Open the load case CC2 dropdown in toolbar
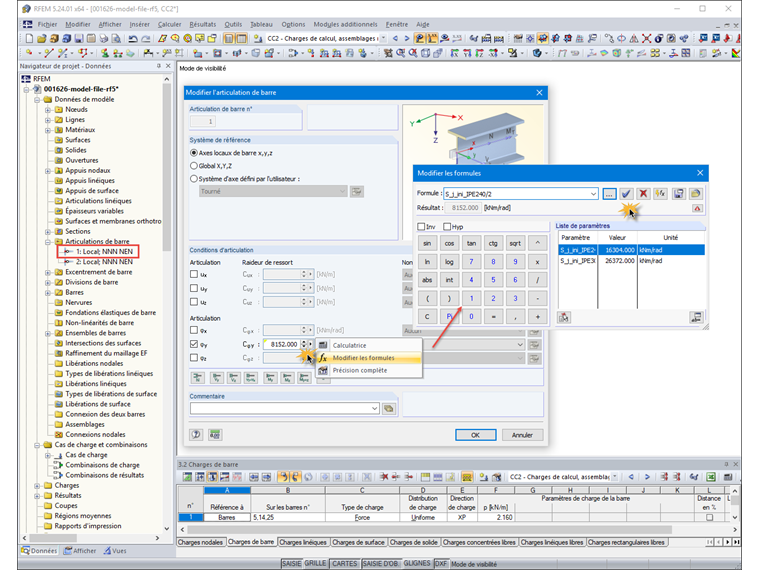Image resolution: width=760 pixels, height=570 pixels. [x=383, y=38]
